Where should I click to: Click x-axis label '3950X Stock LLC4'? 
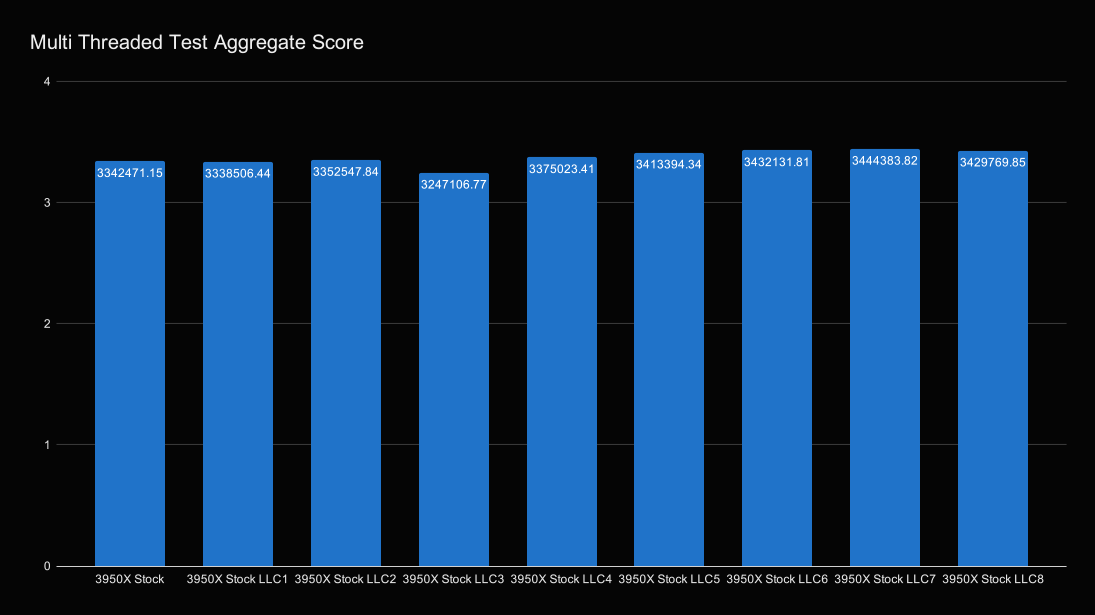click(x=561, y=579)
